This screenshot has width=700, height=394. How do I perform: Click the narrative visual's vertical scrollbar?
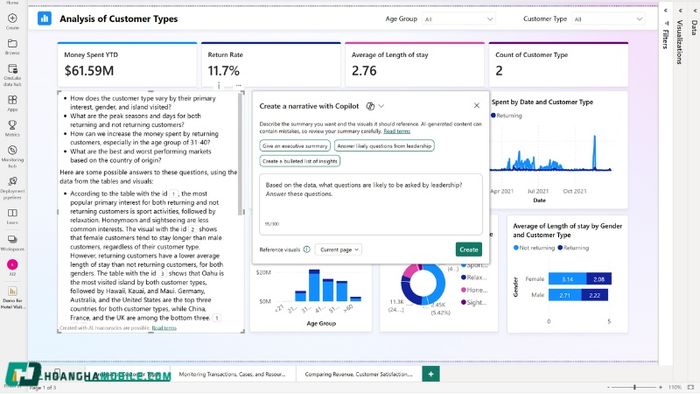click(241, 154)
